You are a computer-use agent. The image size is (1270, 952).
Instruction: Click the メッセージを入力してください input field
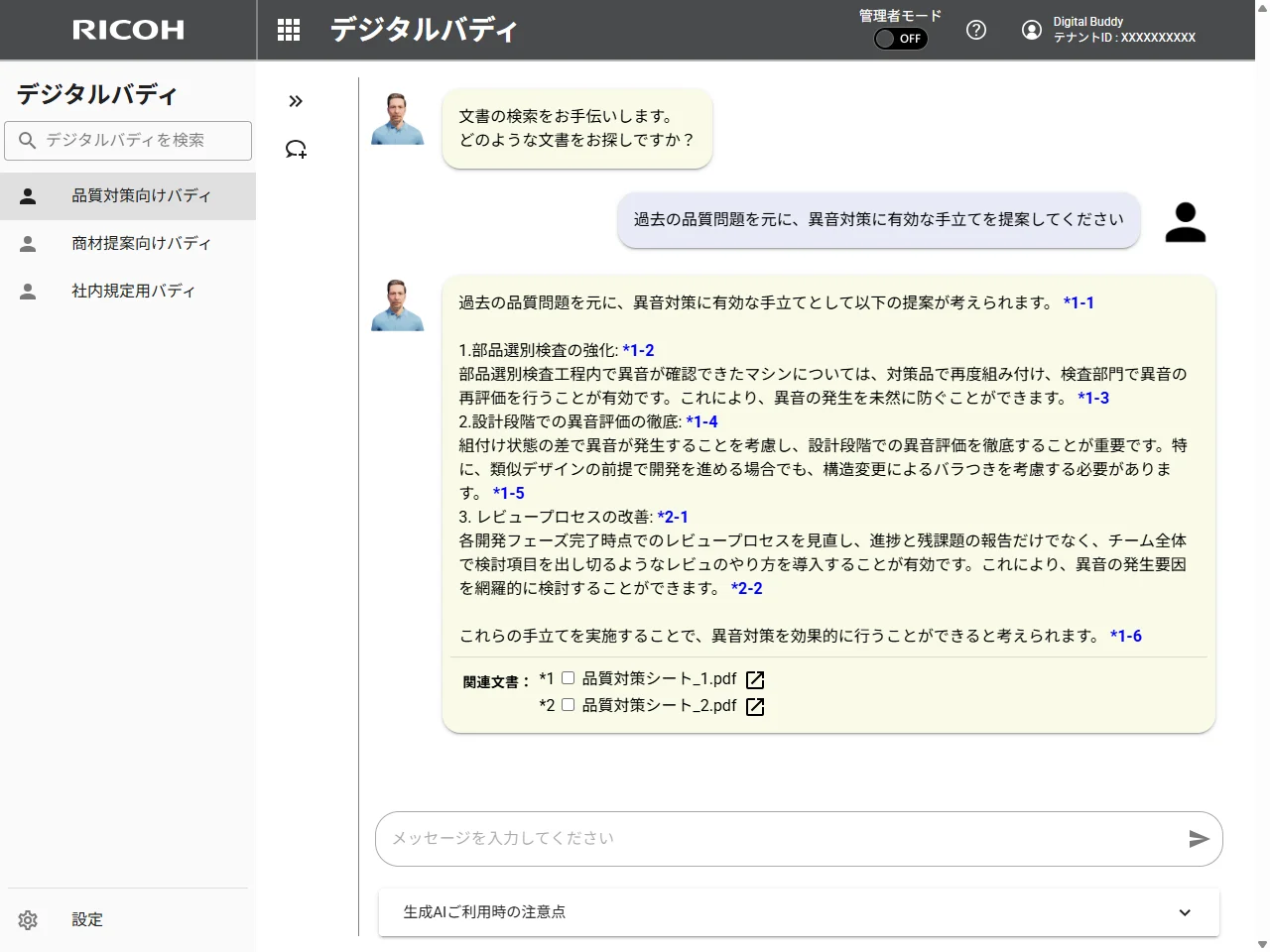tap(779, 839)
